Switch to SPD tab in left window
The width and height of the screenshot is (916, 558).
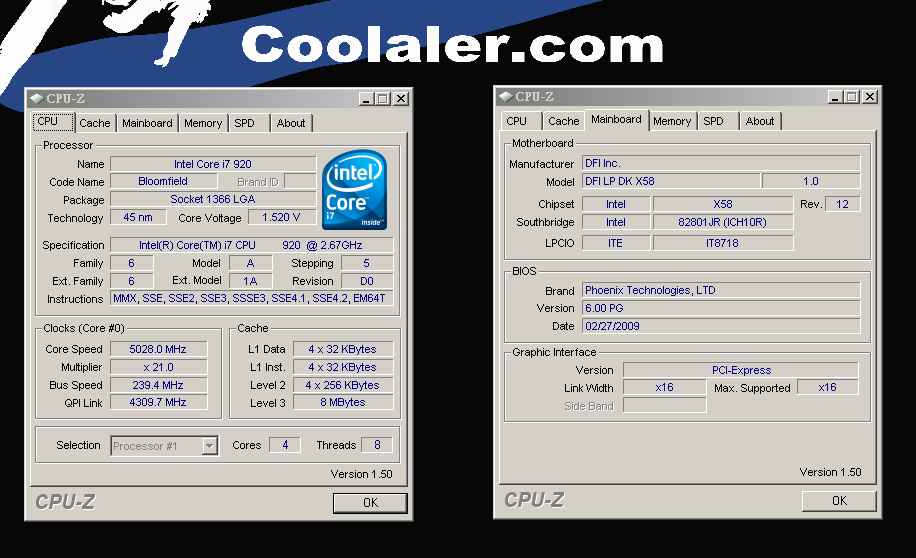(x=249, y=123)
